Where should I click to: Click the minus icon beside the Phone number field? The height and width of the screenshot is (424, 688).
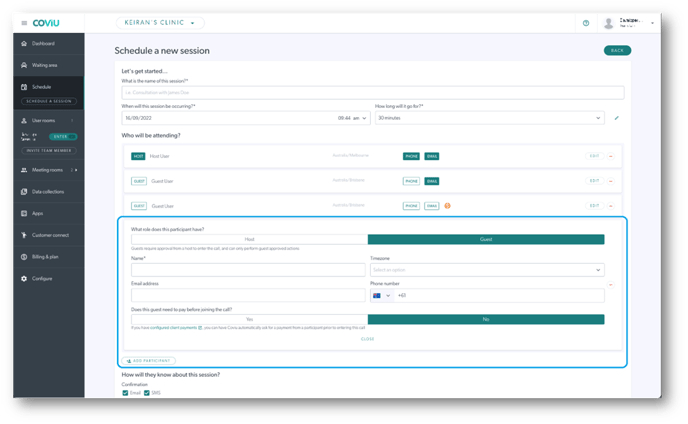pos(610,285)
